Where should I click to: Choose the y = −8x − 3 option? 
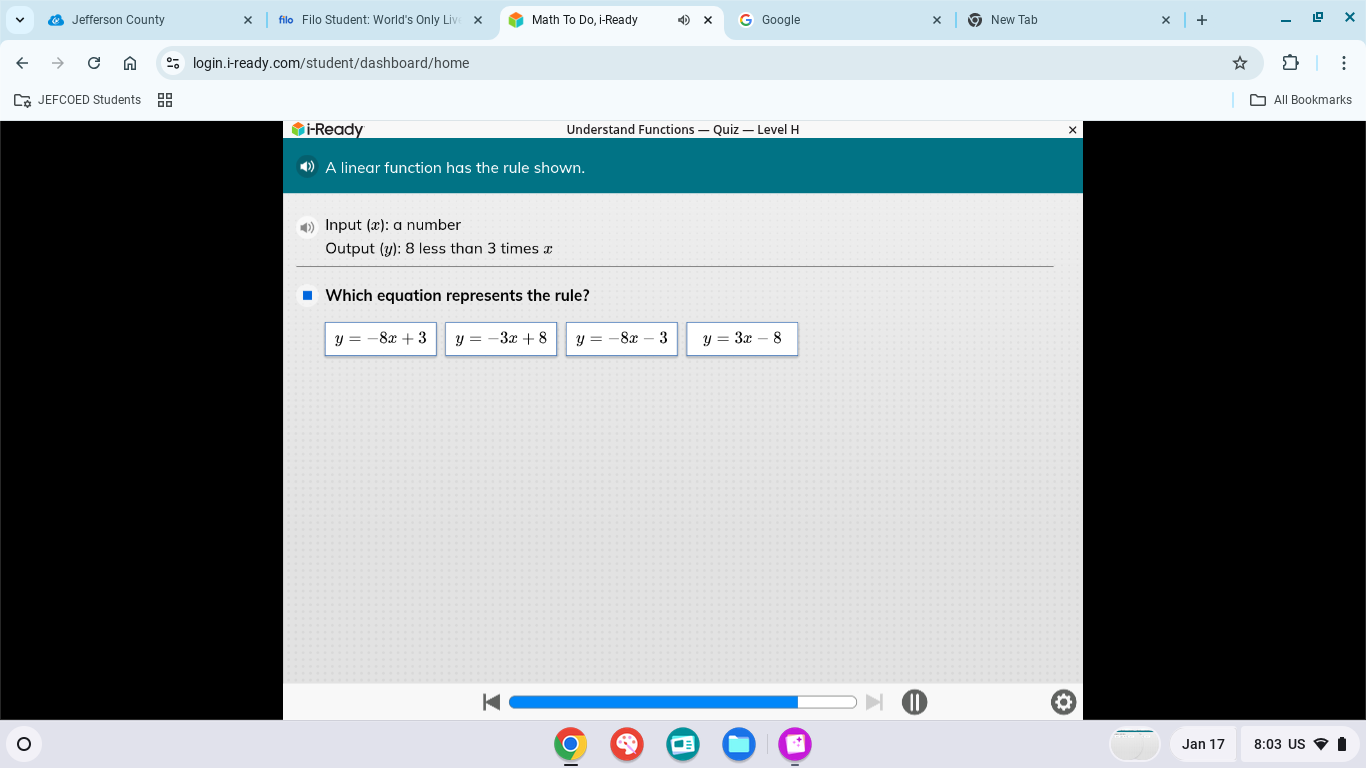(x=621, y=338)
